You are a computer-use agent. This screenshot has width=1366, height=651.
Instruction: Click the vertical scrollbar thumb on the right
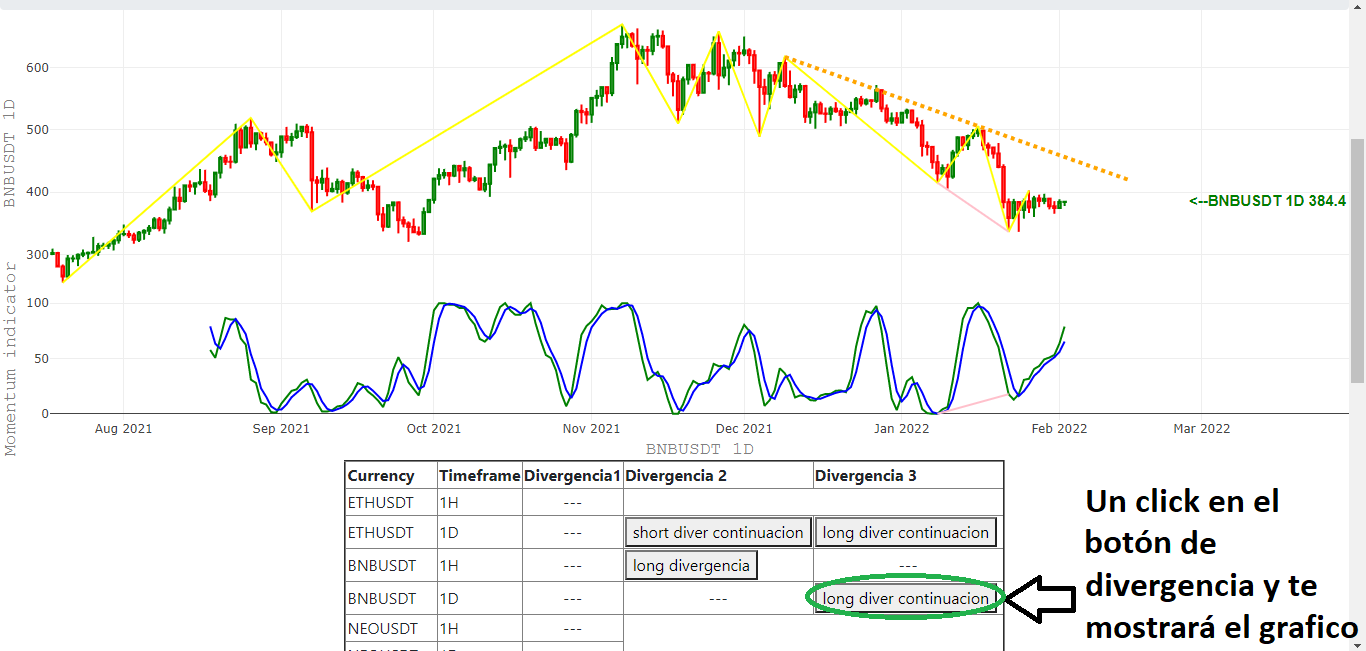pos(1357,260)
